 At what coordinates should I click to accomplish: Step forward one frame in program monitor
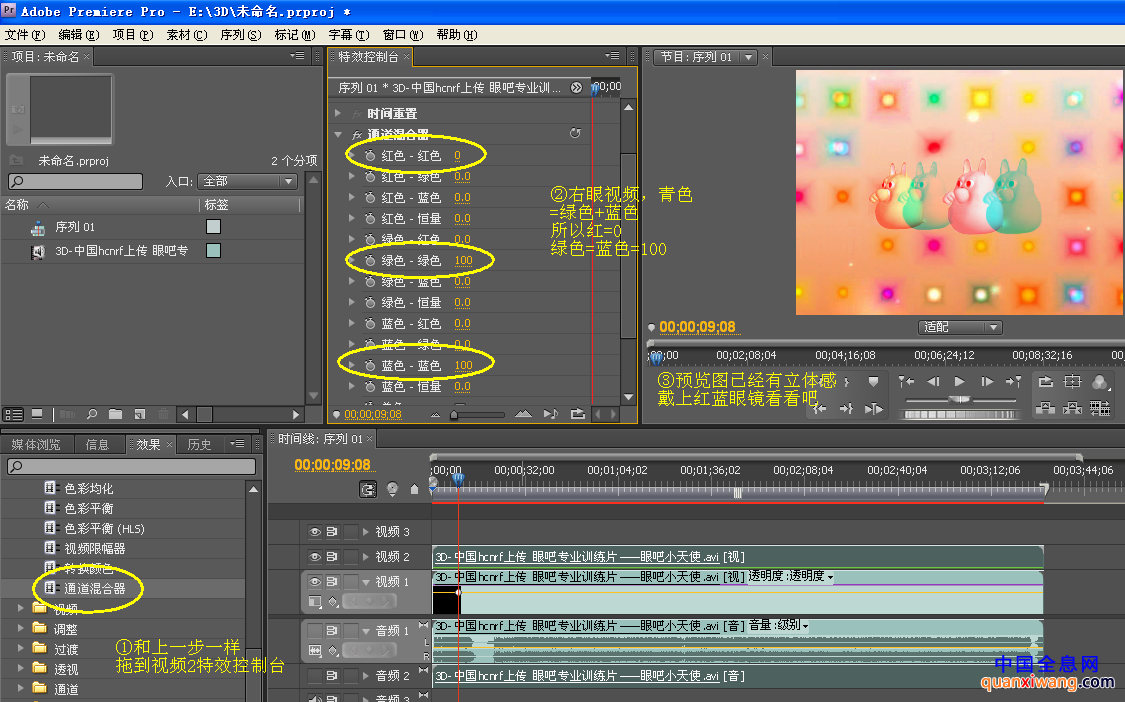point(987,382)
